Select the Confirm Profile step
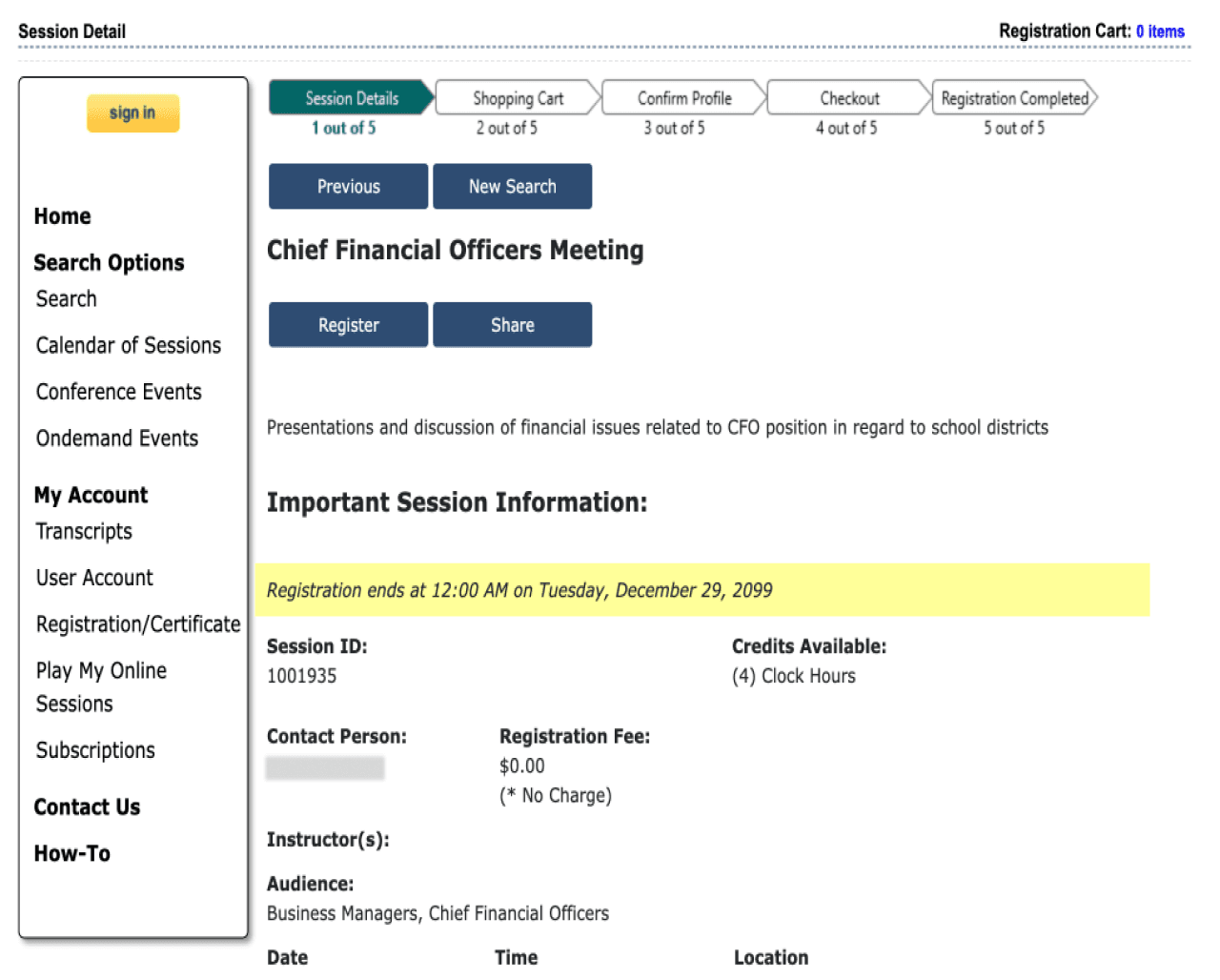1220x980 pixels. 684,98
